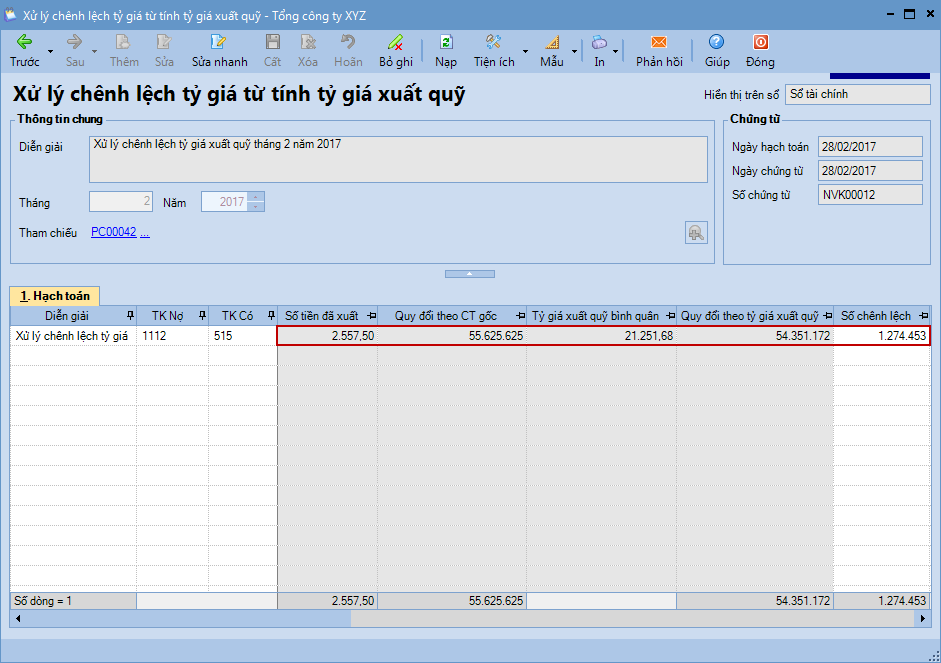Click the Số dòng = 1 footer
Viewport: 941px width, 663px height.
coord(73,601)
